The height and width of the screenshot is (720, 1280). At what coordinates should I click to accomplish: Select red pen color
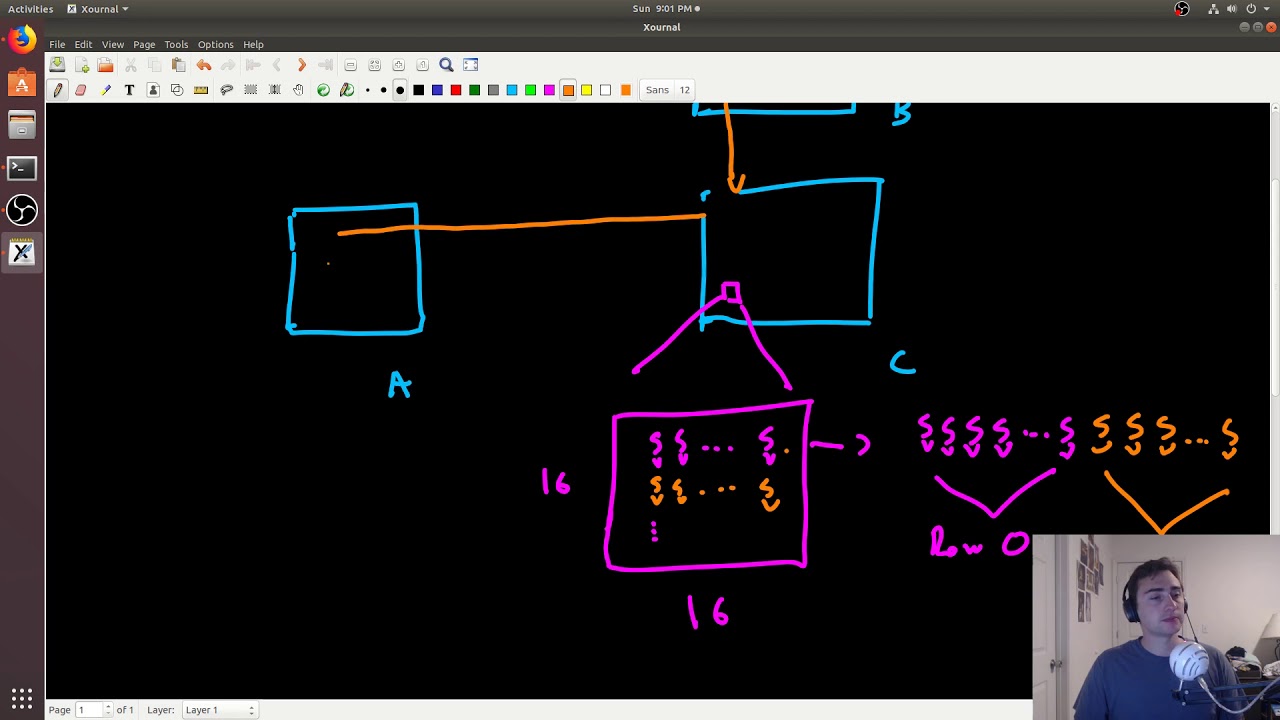coord(456,90)
